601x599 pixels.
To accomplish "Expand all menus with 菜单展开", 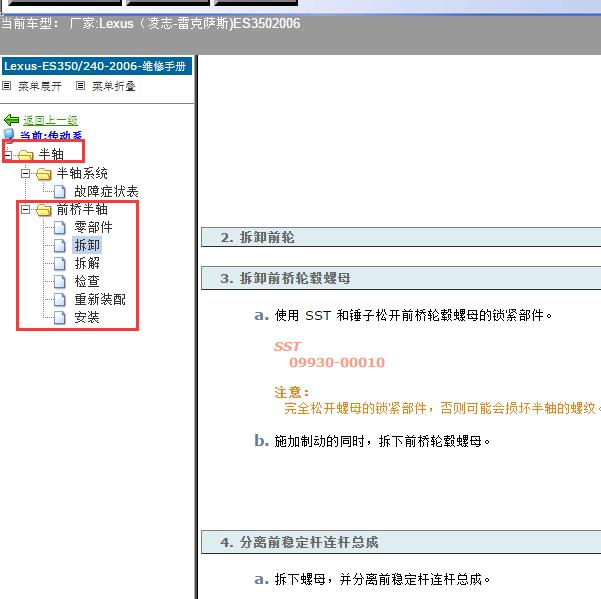I will click(39, 86).
